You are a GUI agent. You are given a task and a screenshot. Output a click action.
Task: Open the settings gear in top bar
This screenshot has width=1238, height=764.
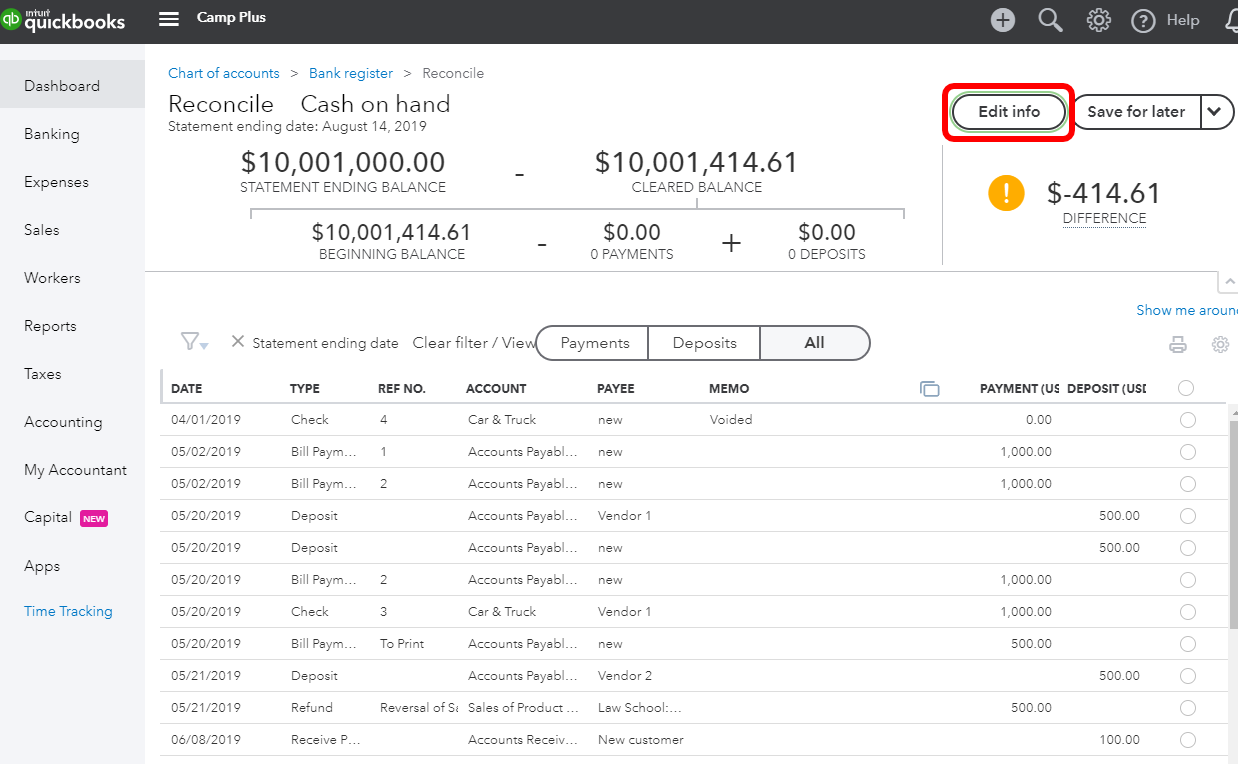point(1098,20)
